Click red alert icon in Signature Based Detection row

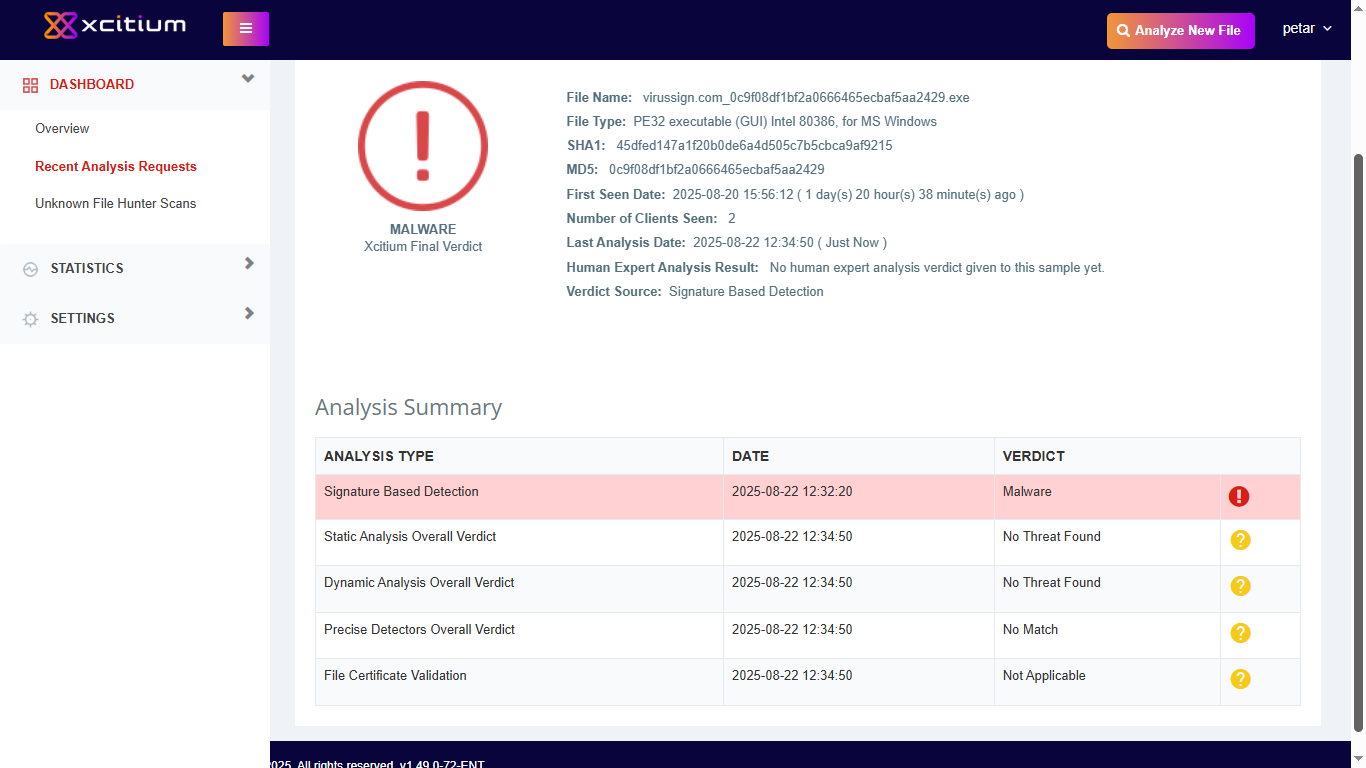(x=1240, y=496)
